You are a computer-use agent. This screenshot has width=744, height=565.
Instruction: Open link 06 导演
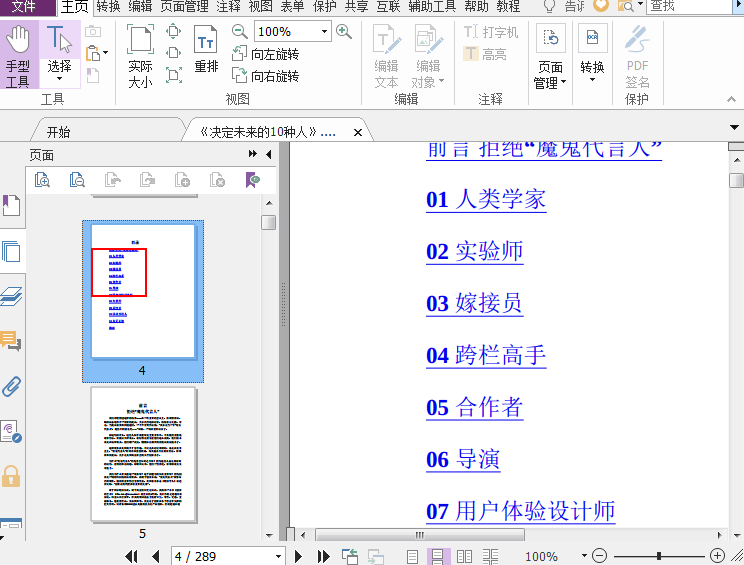tap(463, 459)
